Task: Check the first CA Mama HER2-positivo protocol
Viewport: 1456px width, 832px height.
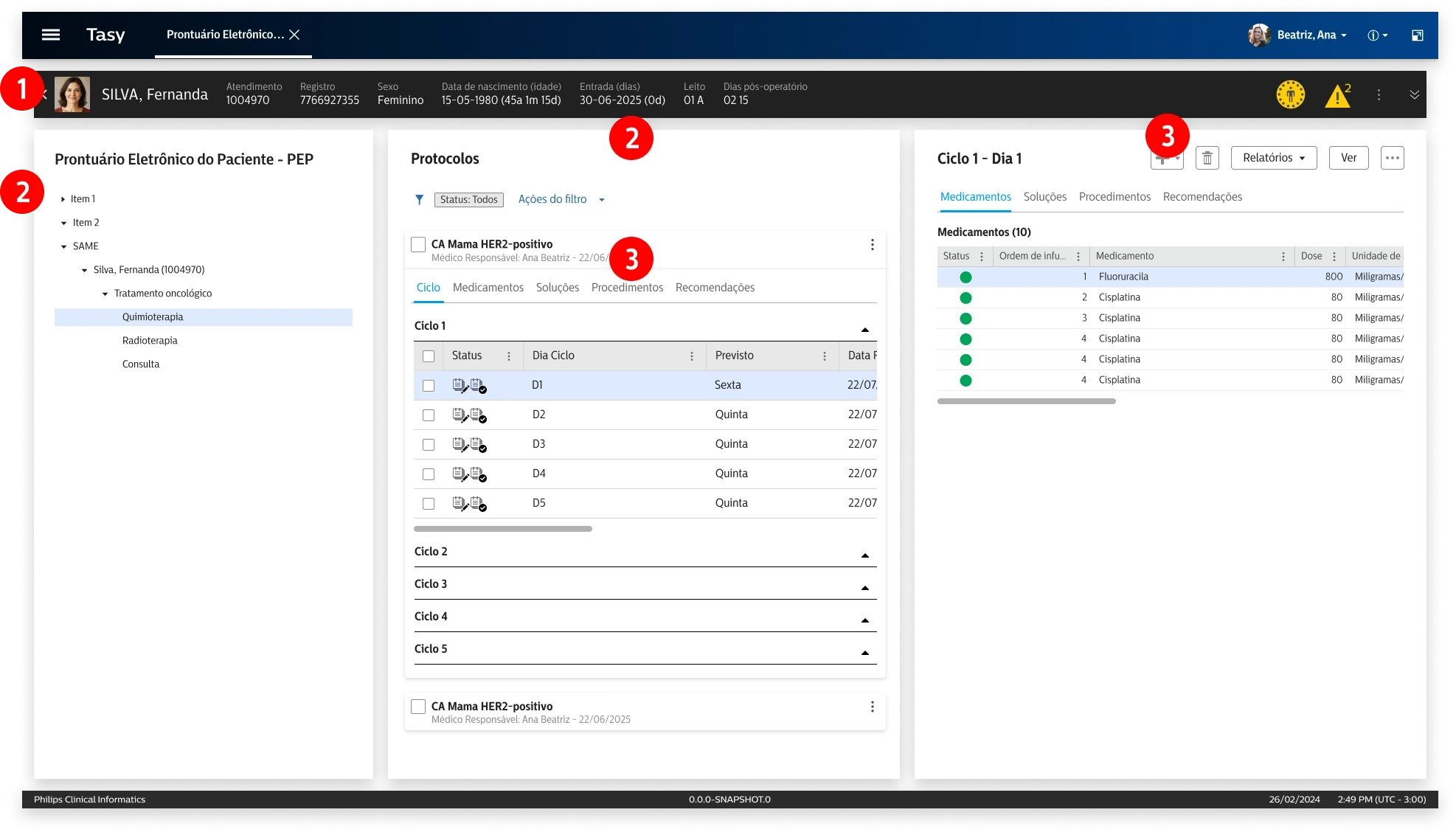Action: pyautogui.click(x=418, y=245)
